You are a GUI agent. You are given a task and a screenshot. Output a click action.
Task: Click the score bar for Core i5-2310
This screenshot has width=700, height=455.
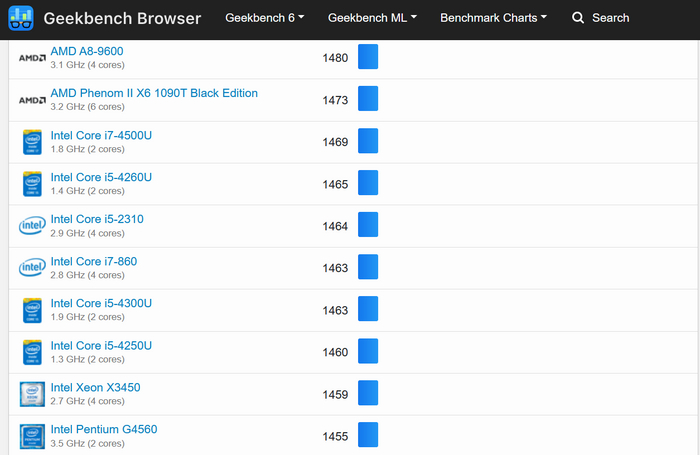368,225
